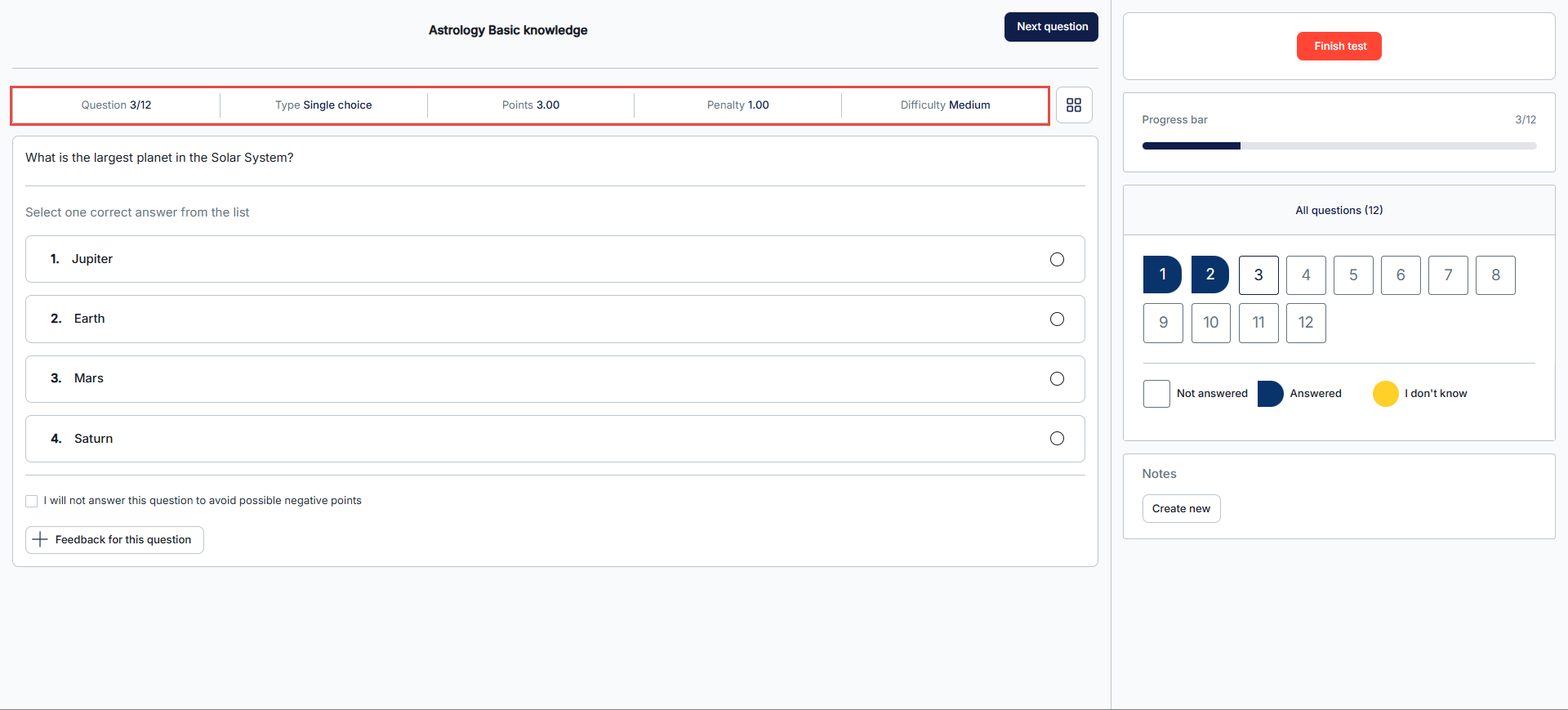Click the Difficulty Medium info cell
1568x710 pixels.
(x=944, y=105)
